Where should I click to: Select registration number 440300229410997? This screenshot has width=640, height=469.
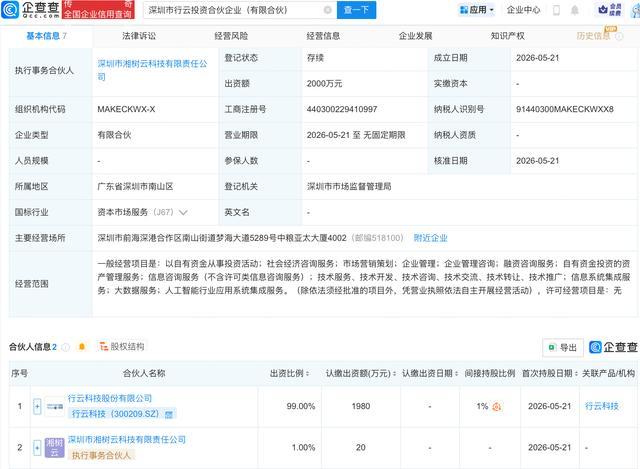[342, 109]
